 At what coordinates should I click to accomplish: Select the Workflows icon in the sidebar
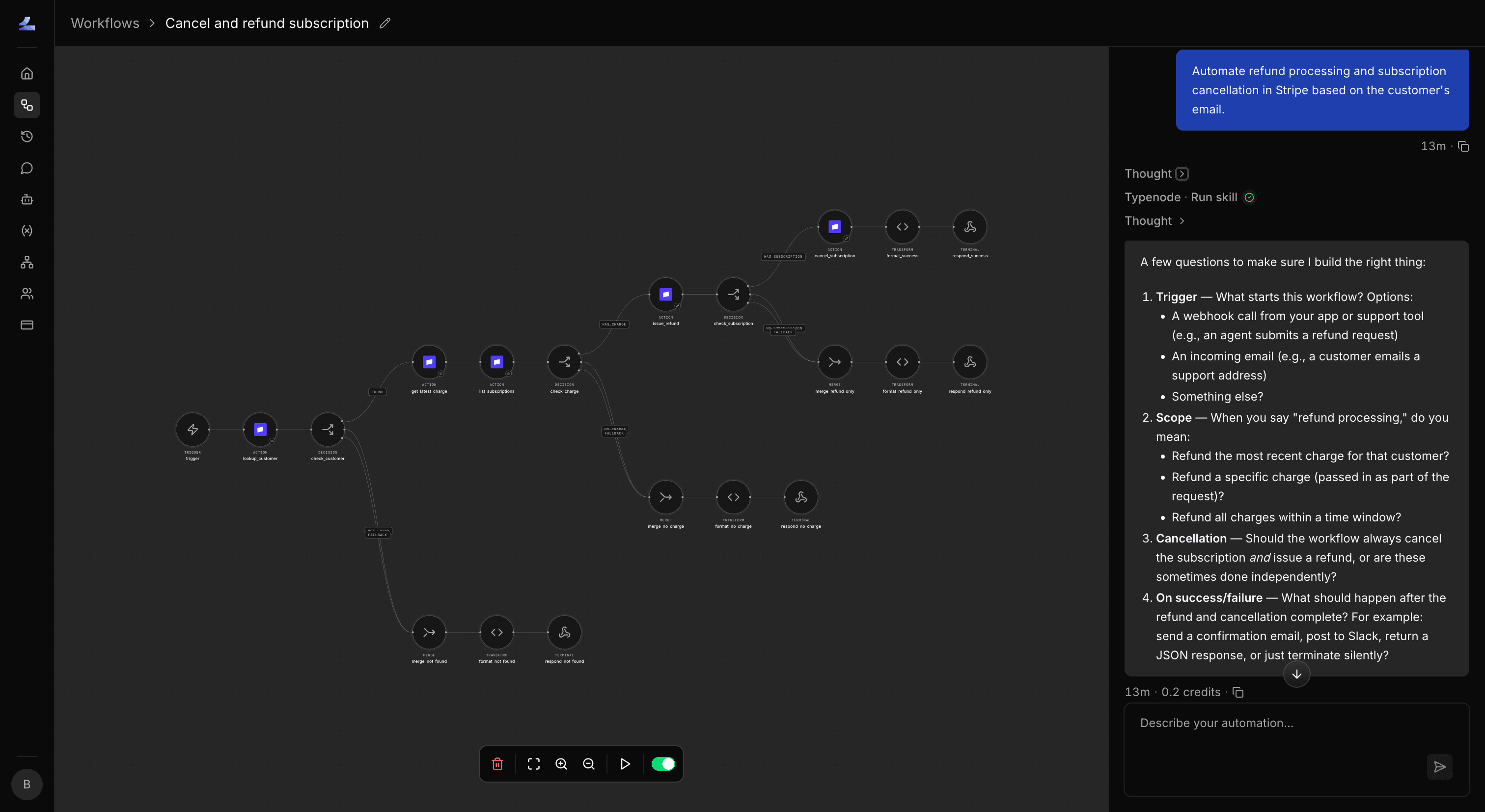pos(27,105)
